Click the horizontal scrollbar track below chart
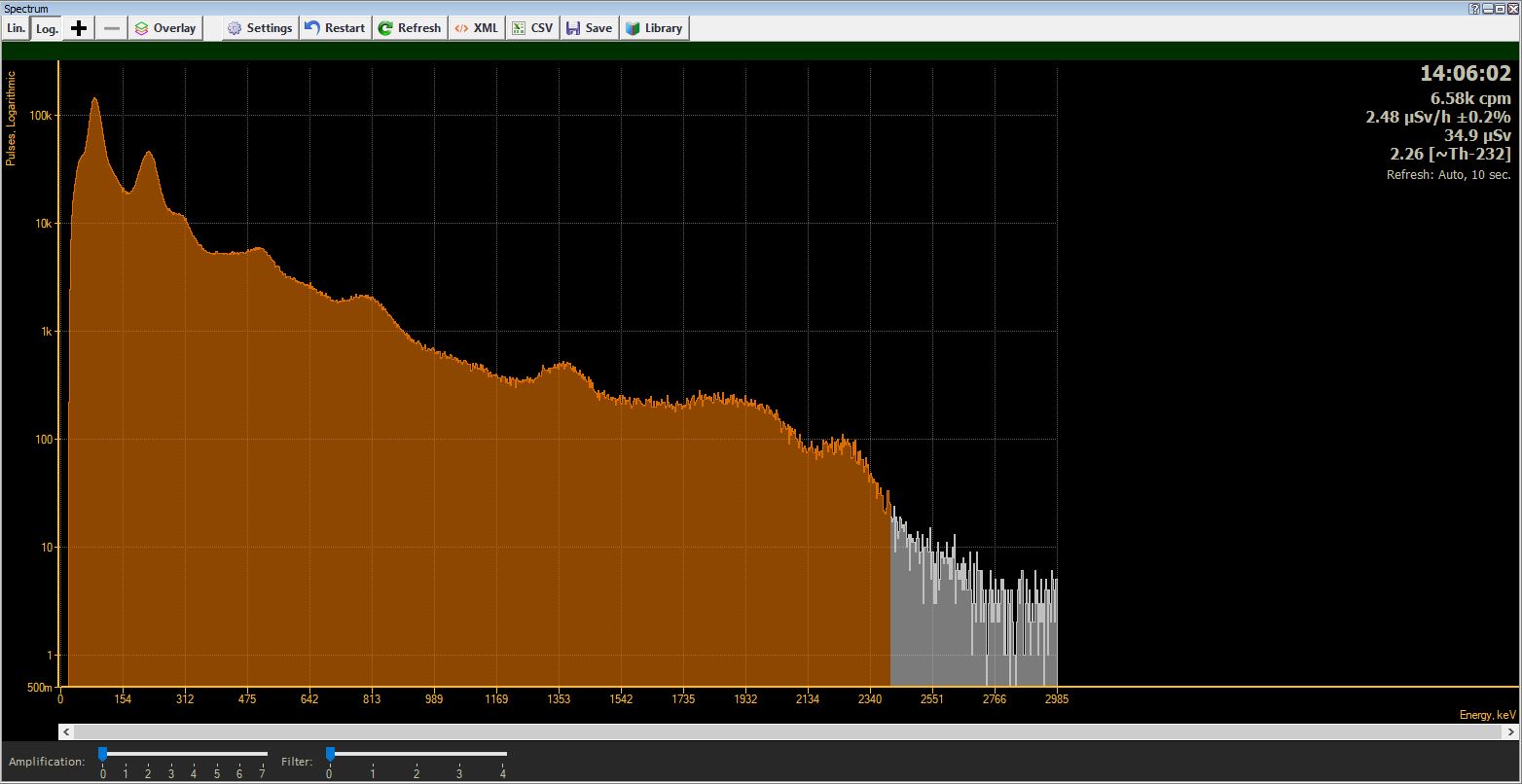The width and height of the screenshot is (1522, 784). pos(779,731)
